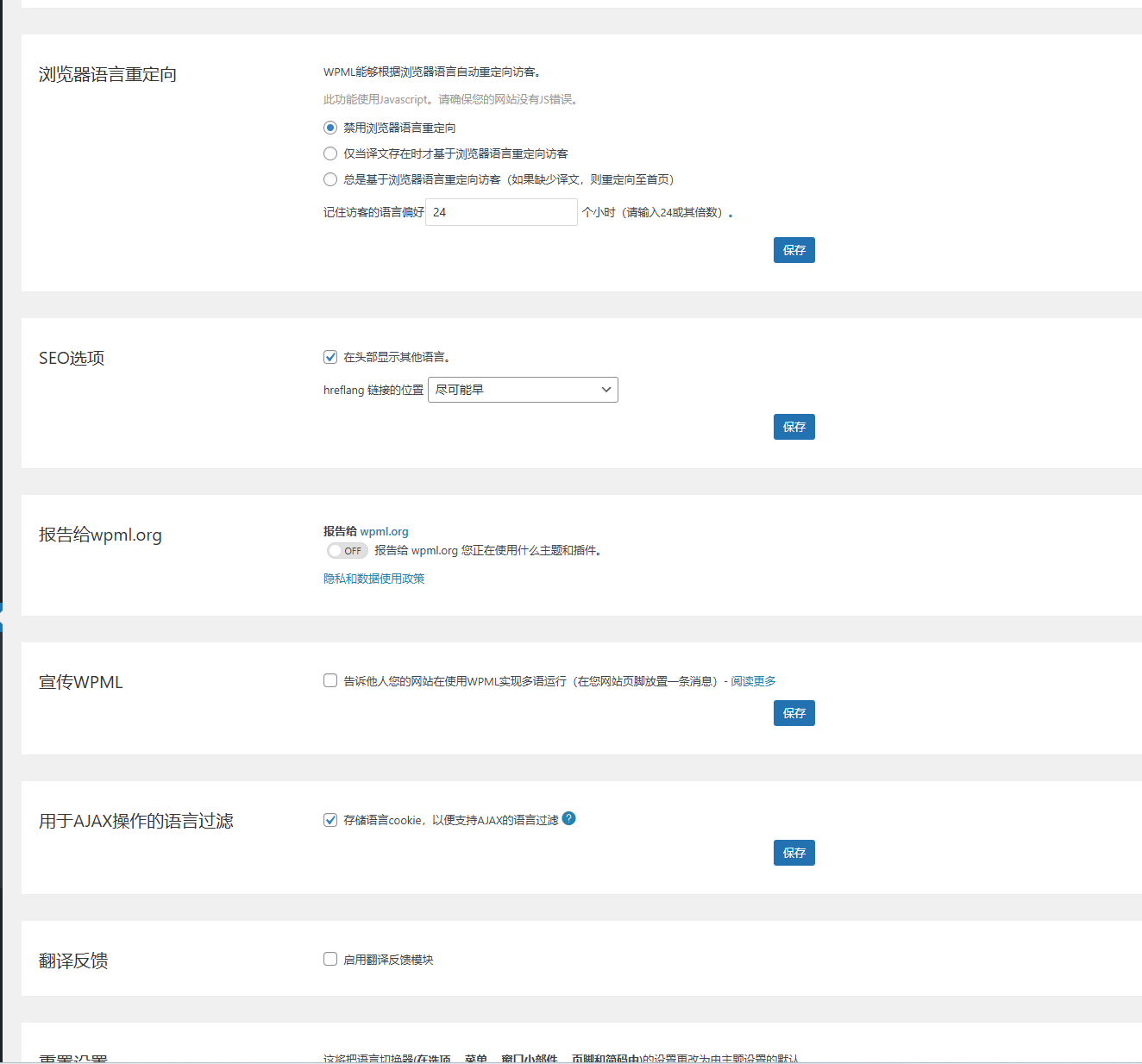Click the WPML能够根据浏览器语言自动重定向访客 description
Viewport: 1142px width, 1064px height.
(x=432, y=72)
